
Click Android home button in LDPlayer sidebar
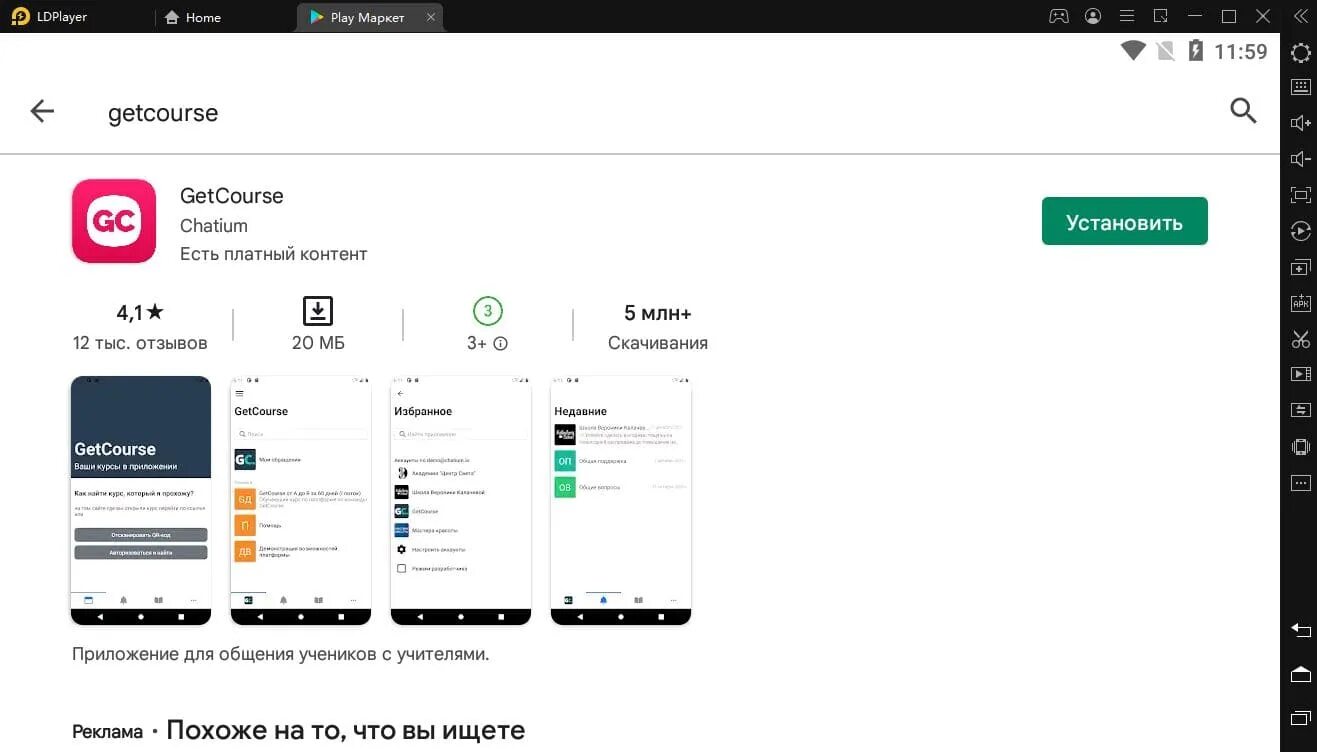tap(1300, 674)
